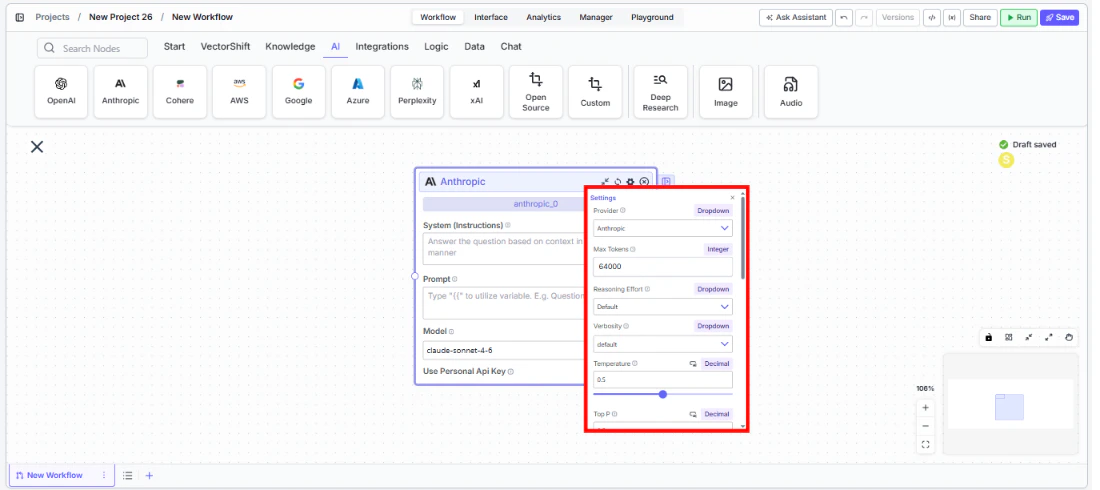Add the Anthropic node from palette
Screen dimensions: 1100x490
click(121, 92)
